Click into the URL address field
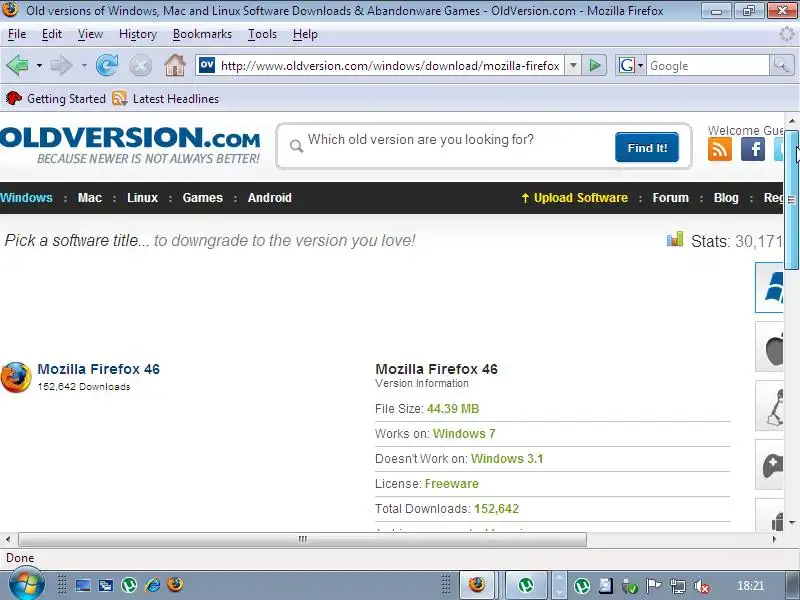 (x=390, y=65)
